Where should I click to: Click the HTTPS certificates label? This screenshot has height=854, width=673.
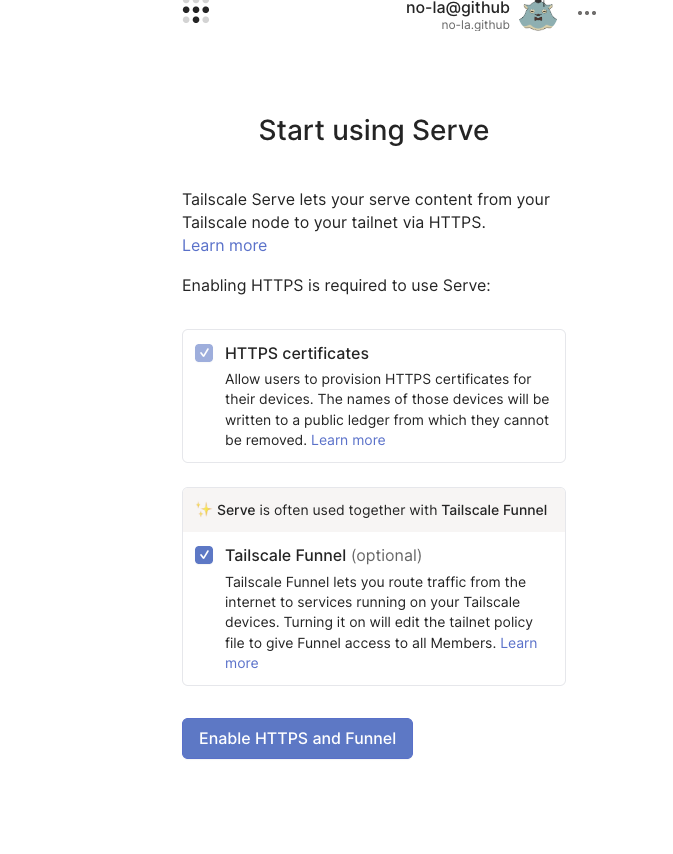297,353
